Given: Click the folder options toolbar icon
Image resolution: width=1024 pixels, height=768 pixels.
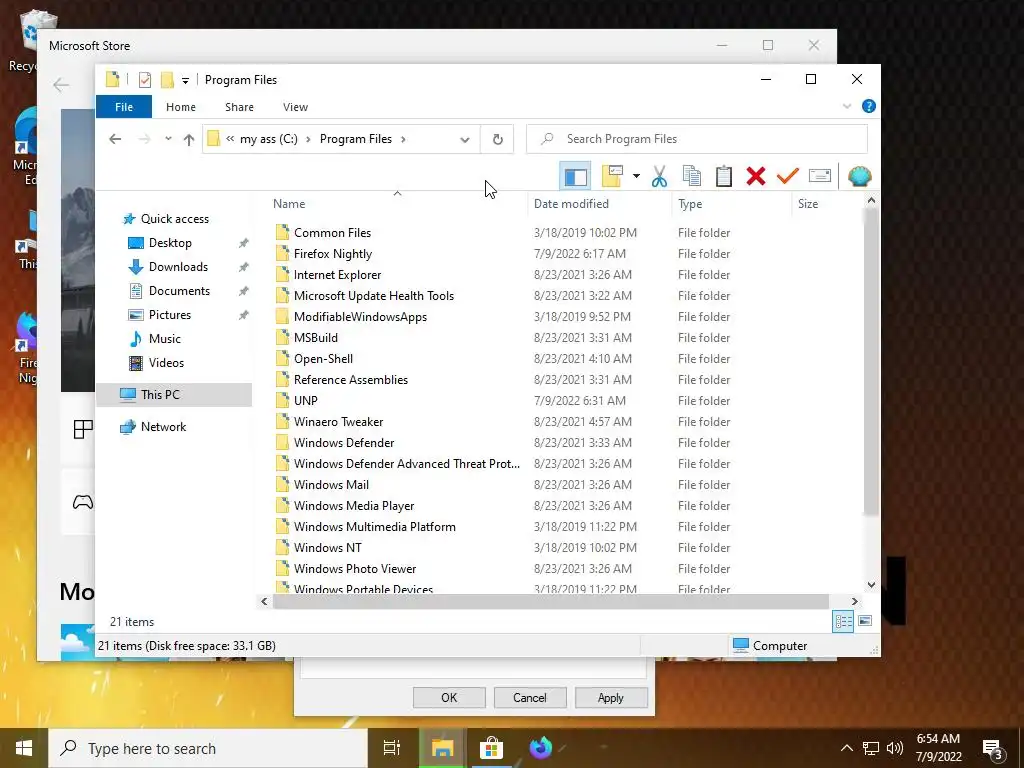Looking at the screenshot, I should click(x=612, y=176).
